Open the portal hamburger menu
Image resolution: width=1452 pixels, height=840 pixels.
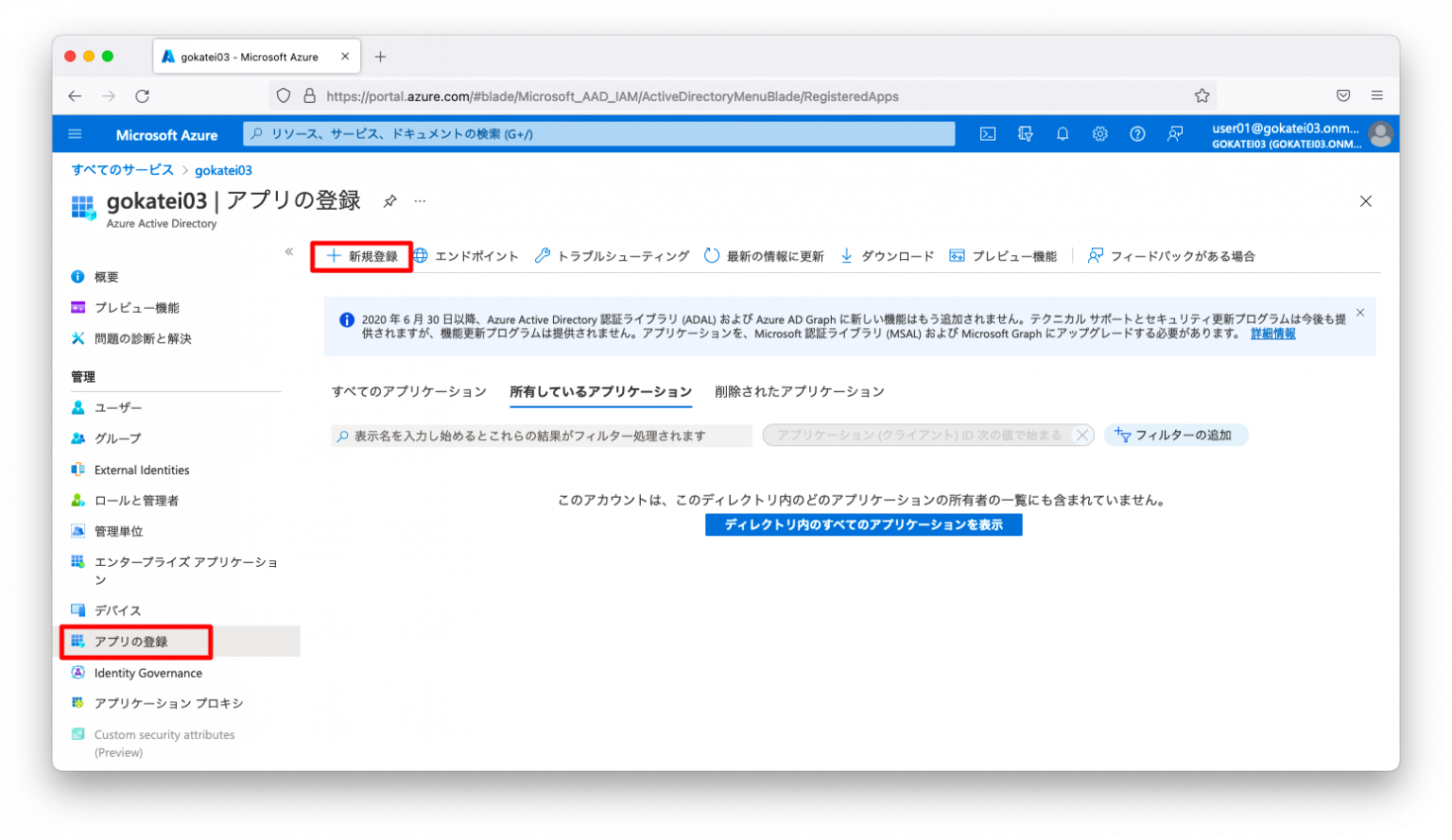click(75, 133)
